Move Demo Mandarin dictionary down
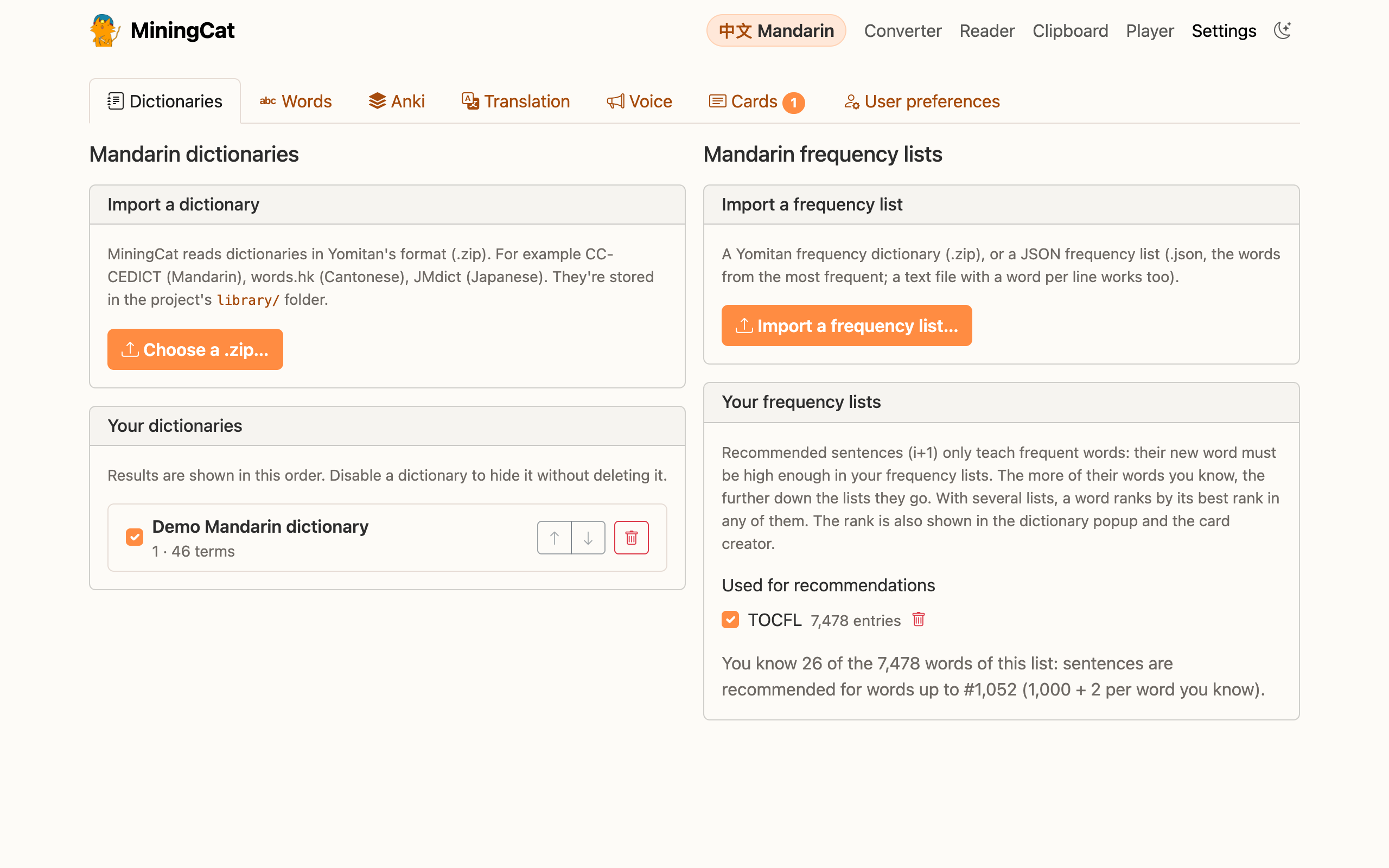 point(588,538)
